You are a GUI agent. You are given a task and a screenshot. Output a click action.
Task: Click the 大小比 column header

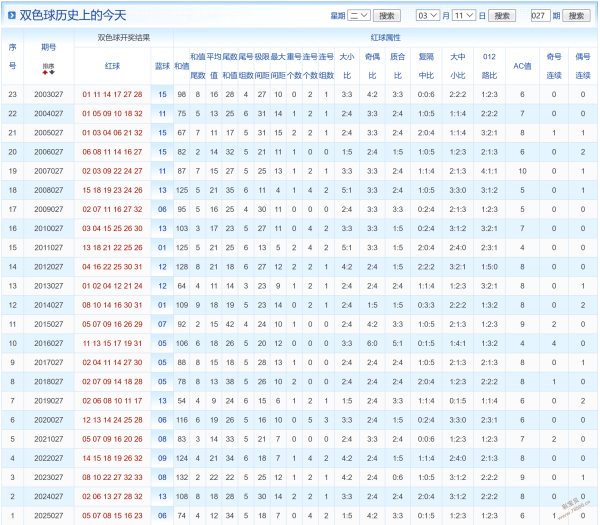click(x=347, y=65)
